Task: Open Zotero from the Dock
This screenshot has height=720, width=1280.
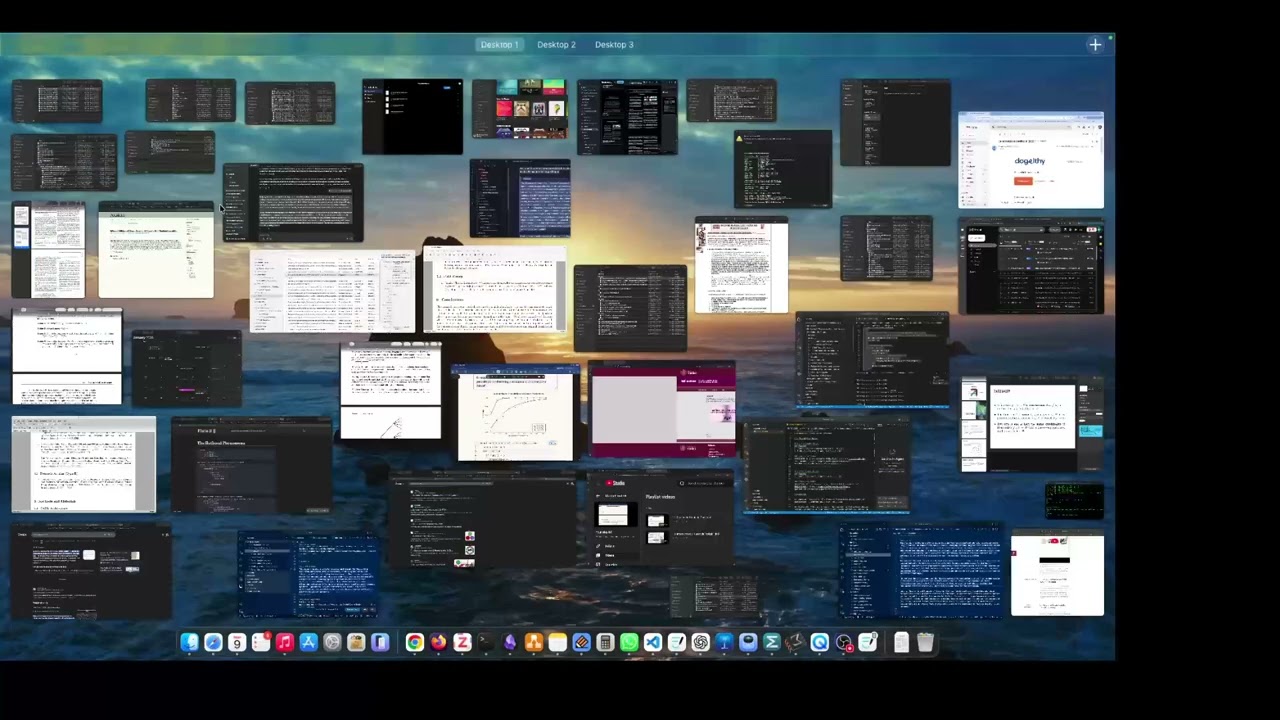Action: coord(462,643)
